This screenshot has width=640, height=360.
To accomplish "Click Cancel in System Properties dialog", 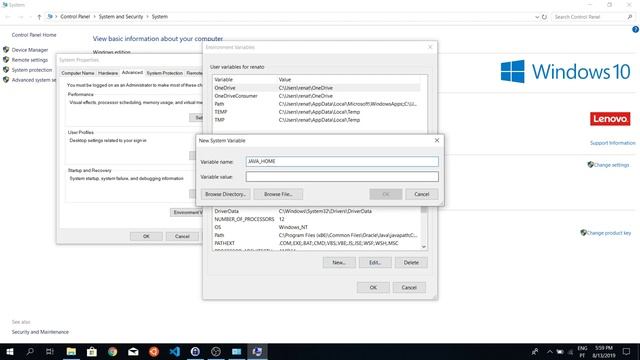I will [x=182, y=236].
